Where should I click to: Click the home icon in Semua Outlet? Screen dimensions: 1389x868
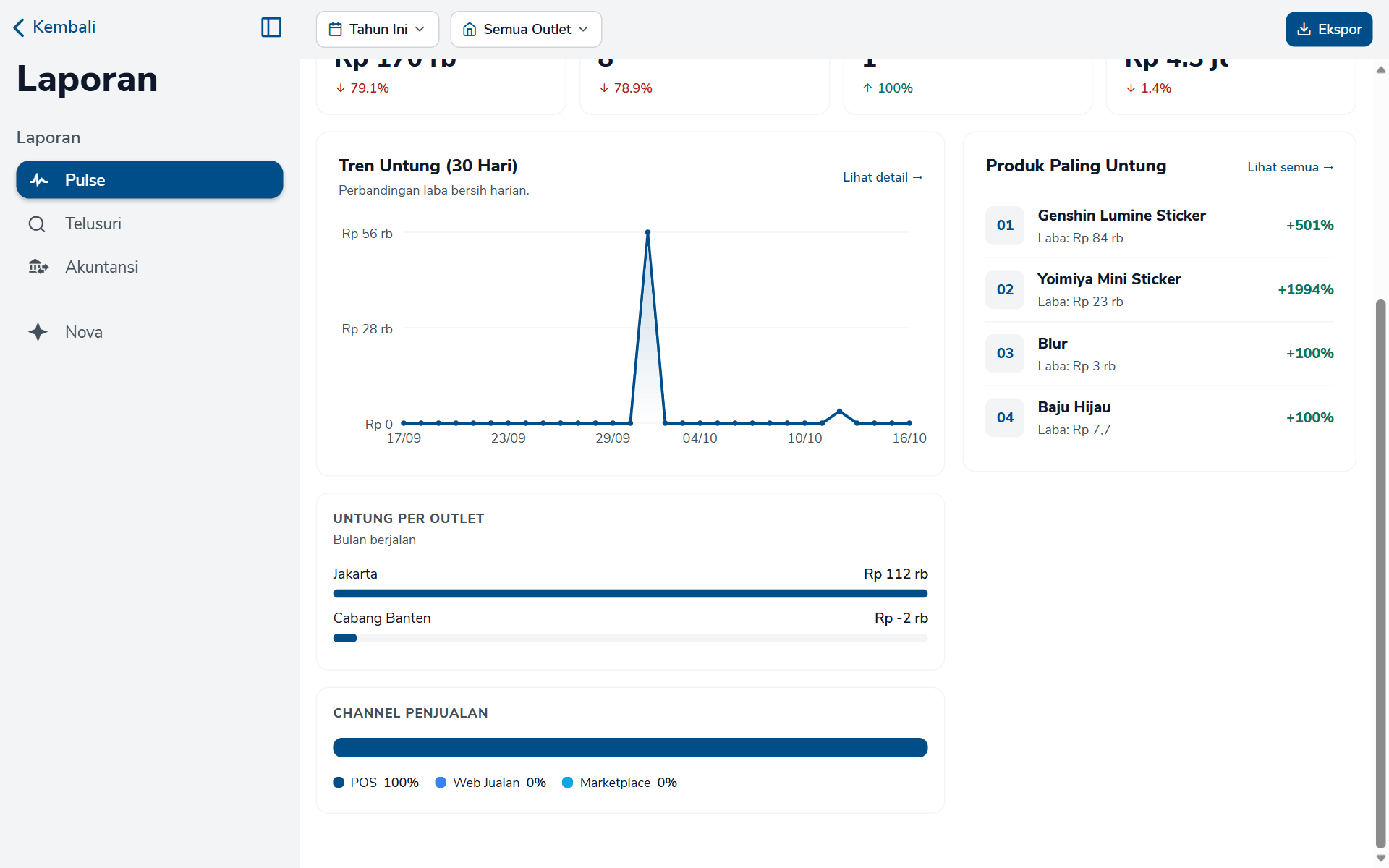pos(470,30)
